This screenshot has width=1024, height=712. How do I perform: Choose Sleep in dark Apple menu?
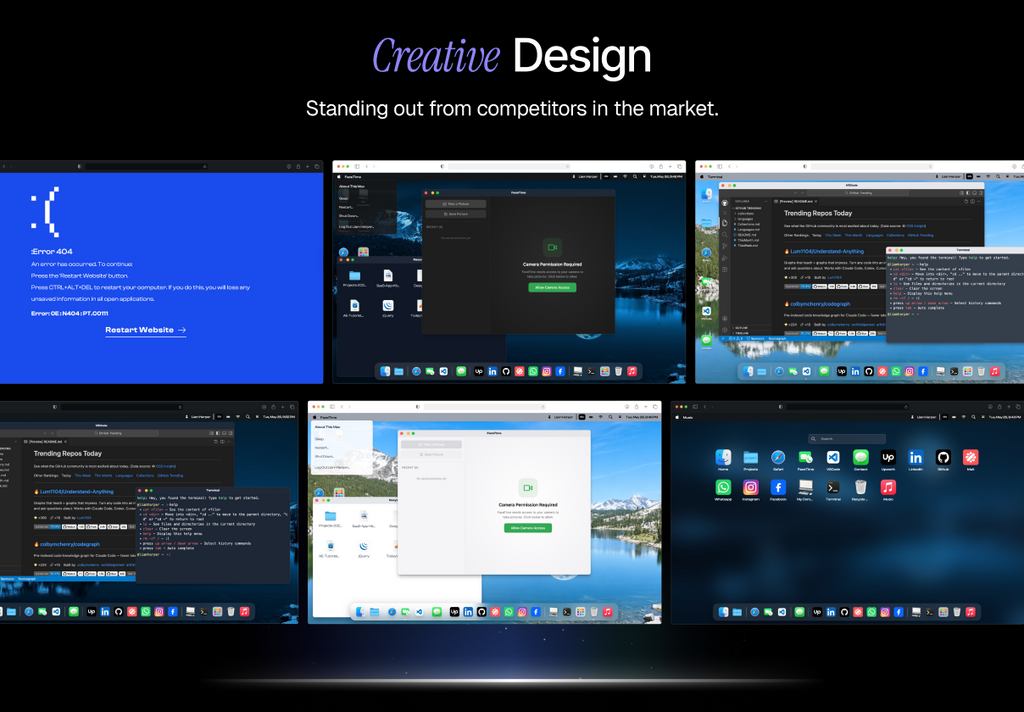coord(344,199)
